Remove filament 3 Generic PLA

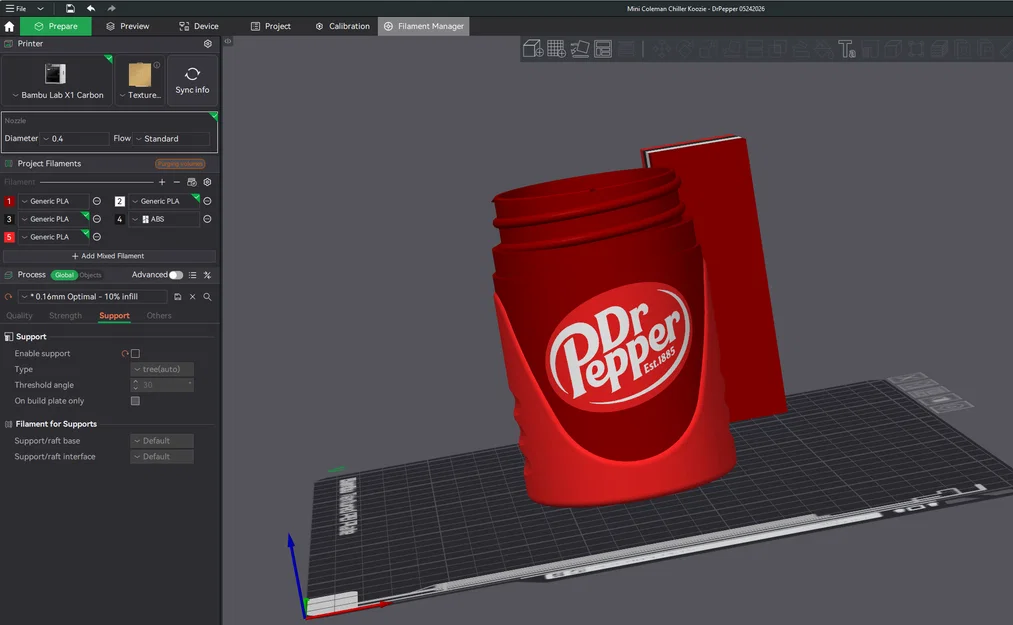[x=97, y=219]
